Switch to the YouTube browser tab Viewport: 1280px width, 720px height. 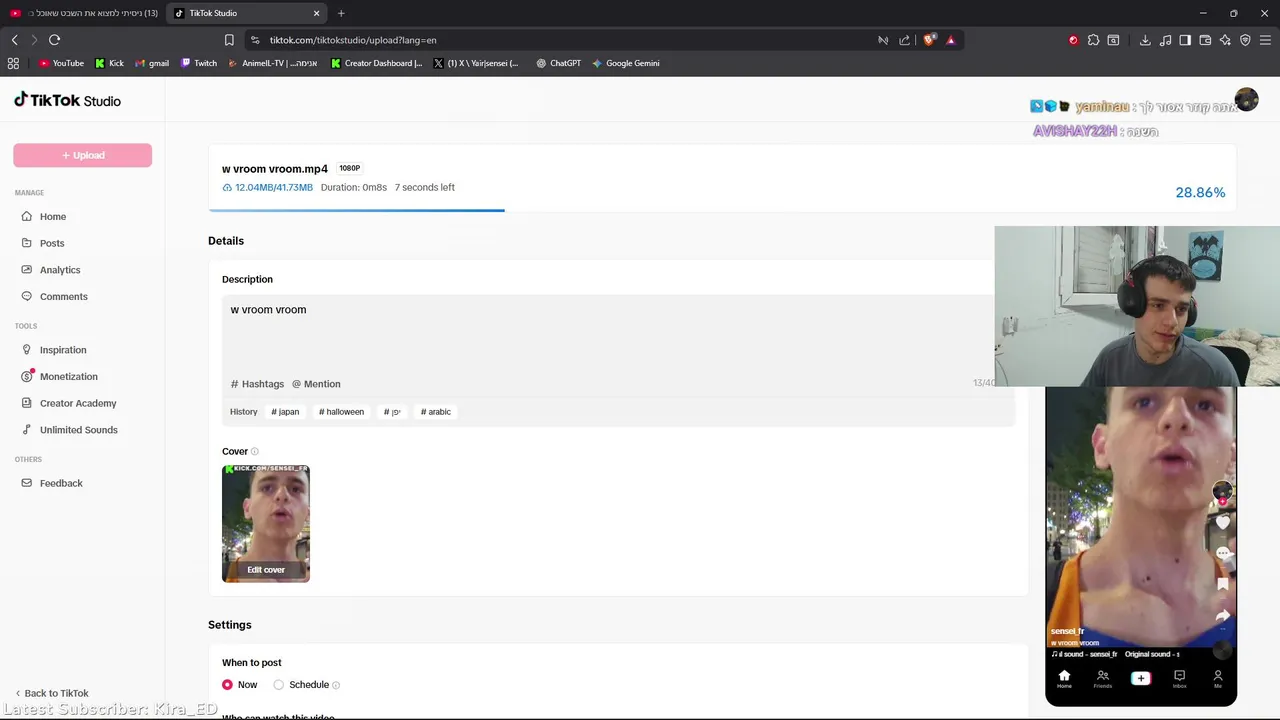point(84,13)
